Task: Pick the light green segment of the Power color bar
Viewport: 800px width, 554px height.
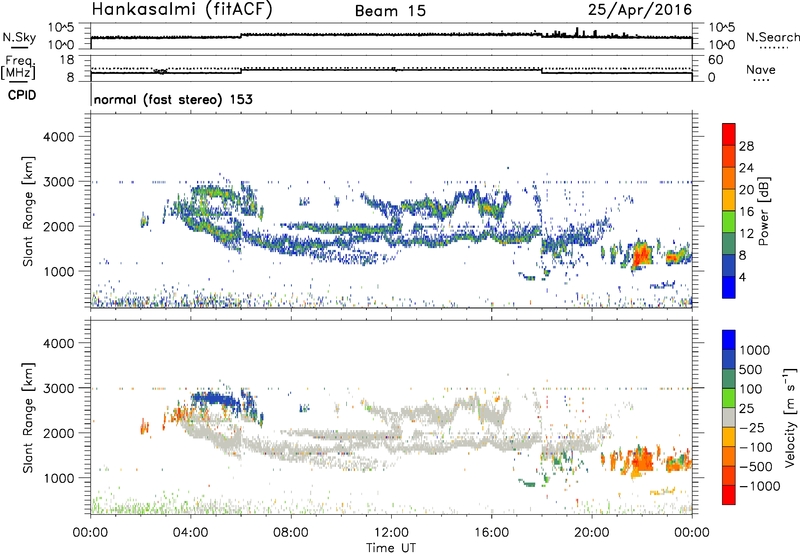Action: 729,222
